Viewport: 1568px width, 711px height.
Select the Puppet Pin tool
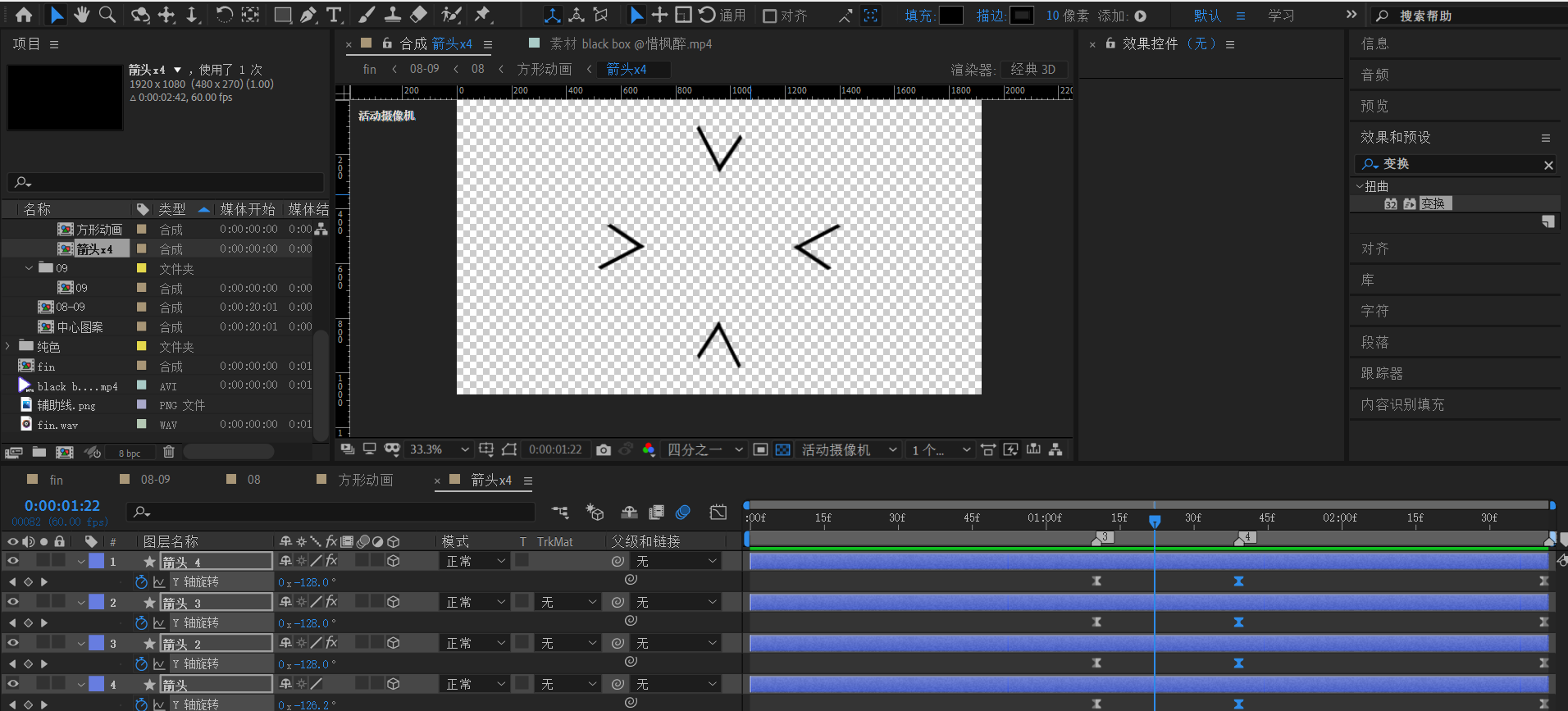coord(483,15)
